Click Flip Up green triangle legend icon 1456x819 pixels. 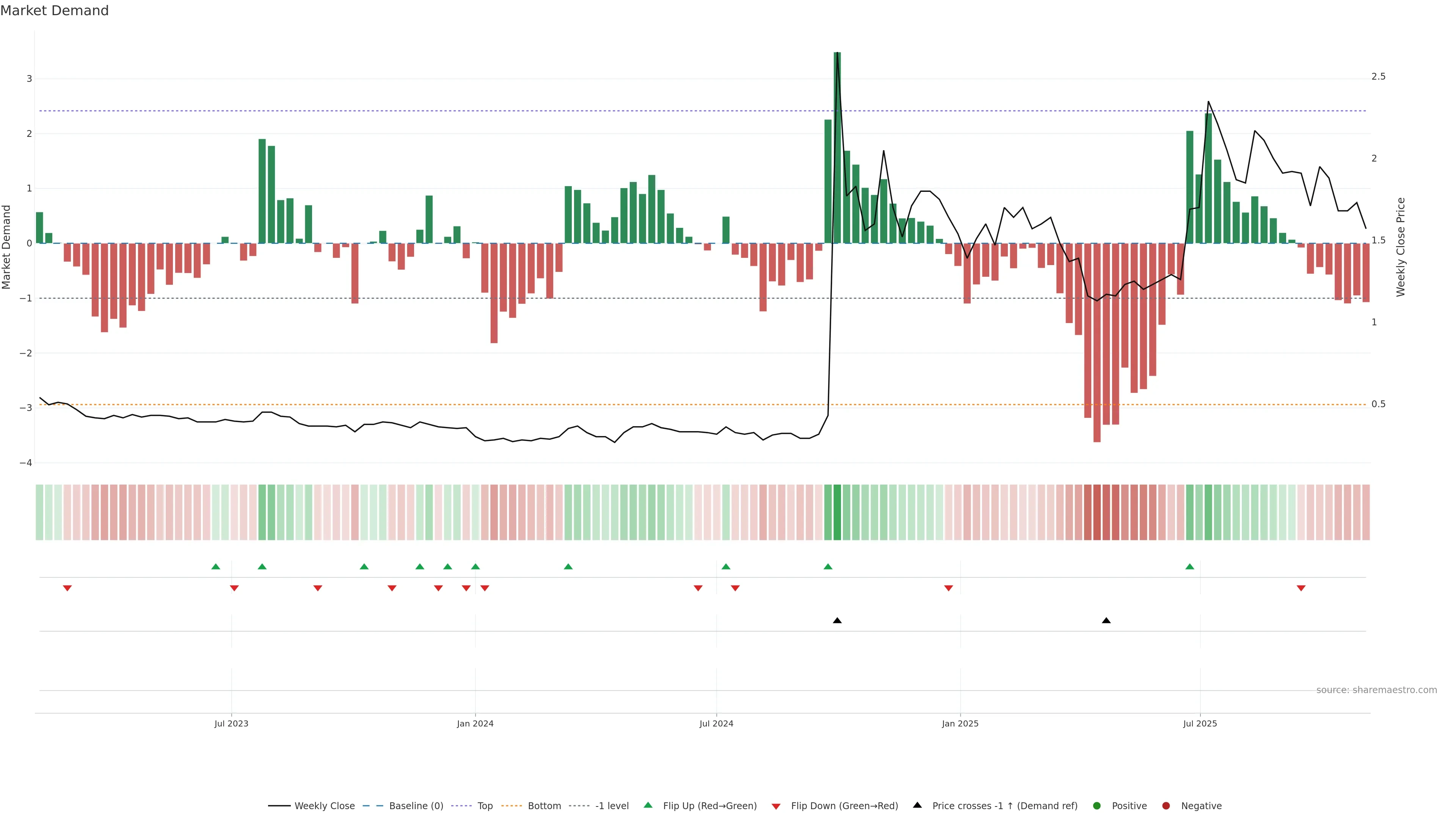(648, 805)
